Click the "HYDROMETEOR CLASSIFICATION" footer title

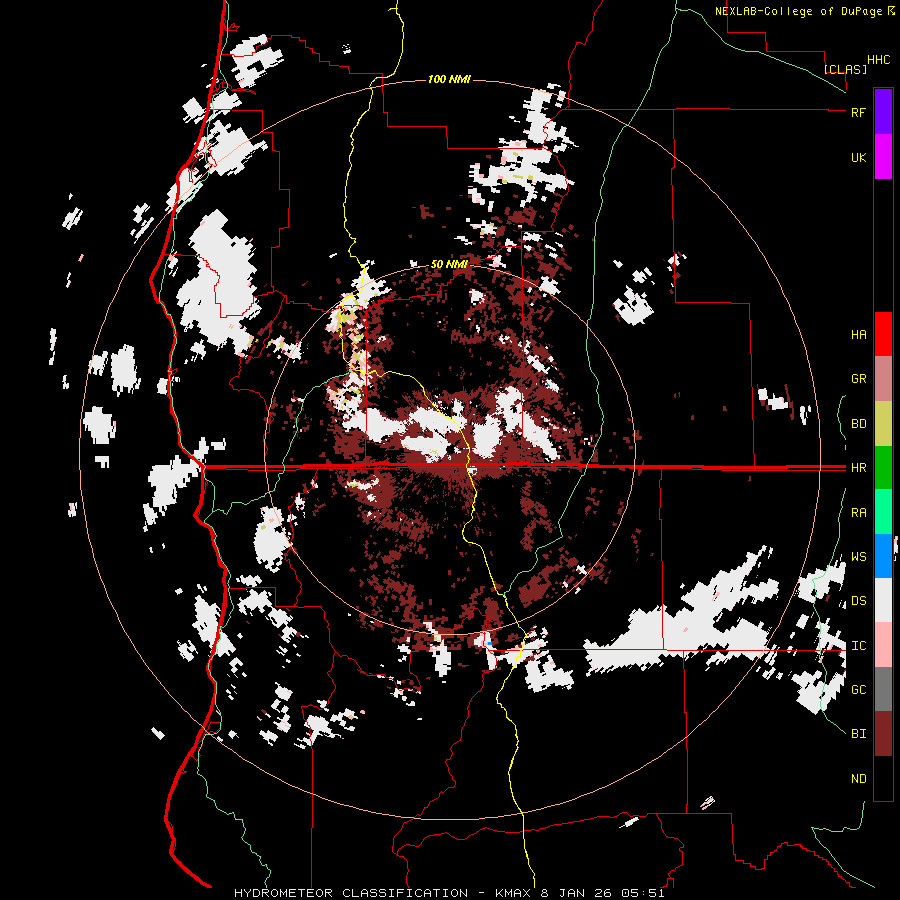351,893
